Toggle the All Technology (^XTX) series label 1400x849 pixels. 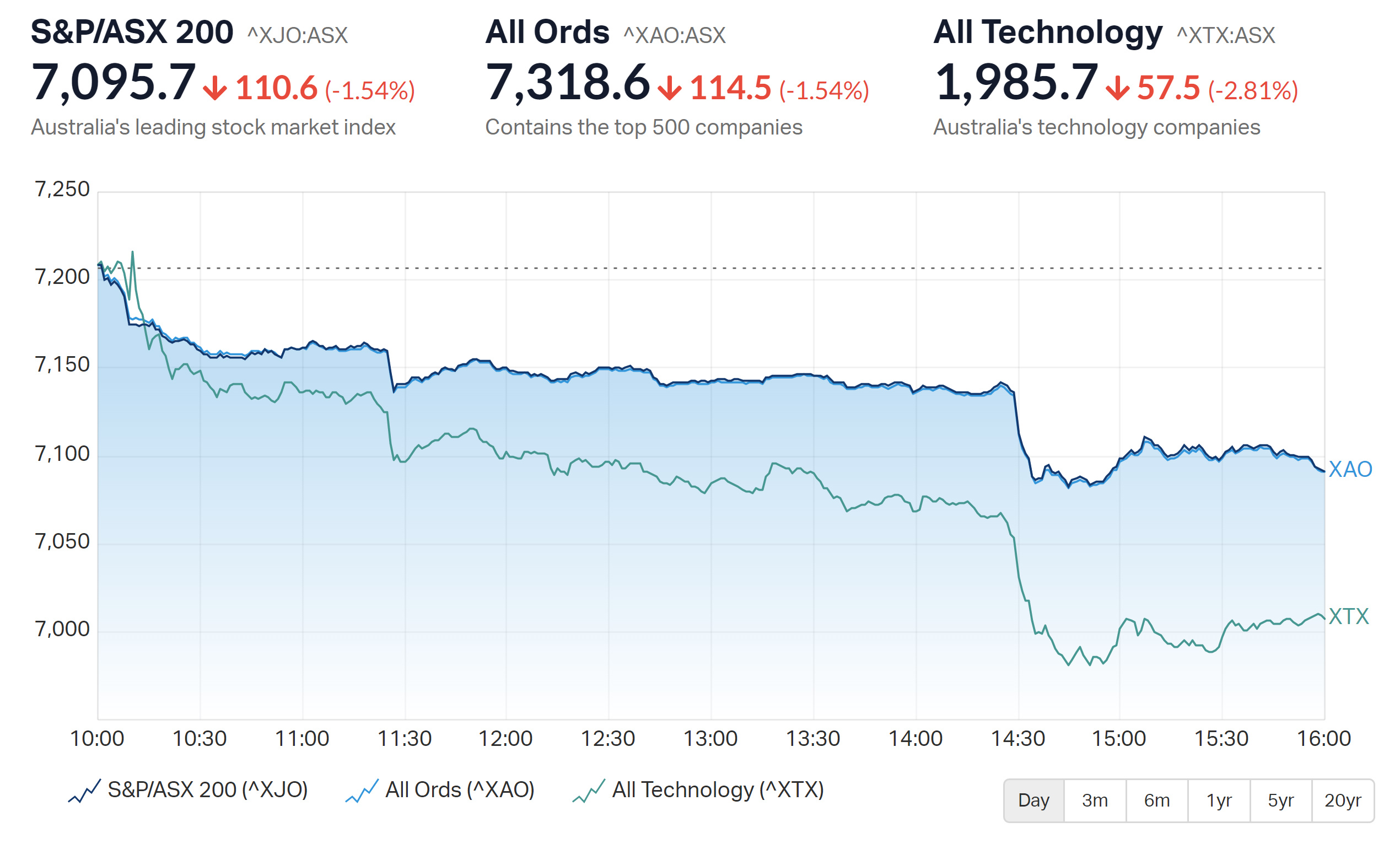click(x=718, y=790)
